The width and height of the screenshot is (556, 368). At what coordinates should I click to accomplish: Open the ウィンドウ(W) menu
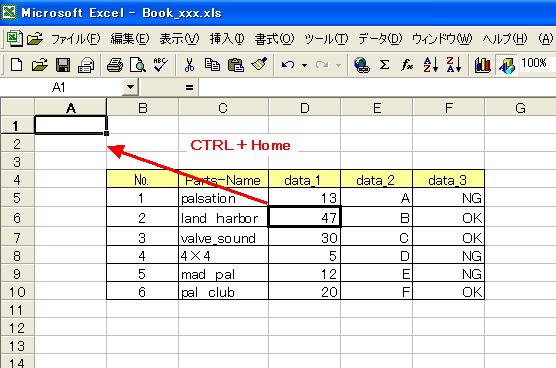tap(442, 39)
